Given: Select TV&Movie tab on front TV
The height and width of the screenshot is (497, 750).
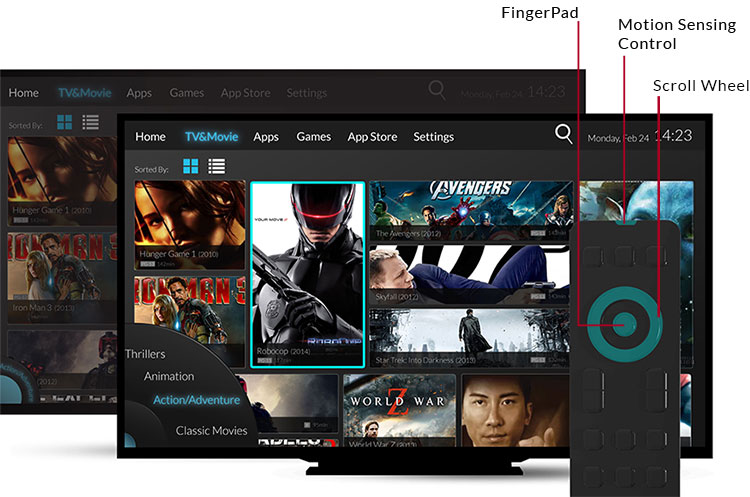Looking at the screenshot, I should [211, 137].
